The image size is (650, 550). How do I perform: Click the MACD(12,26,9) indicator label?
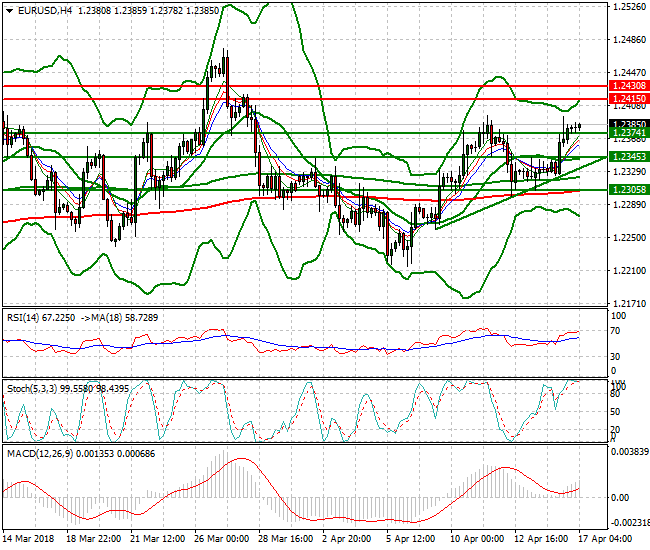[81, 454]
